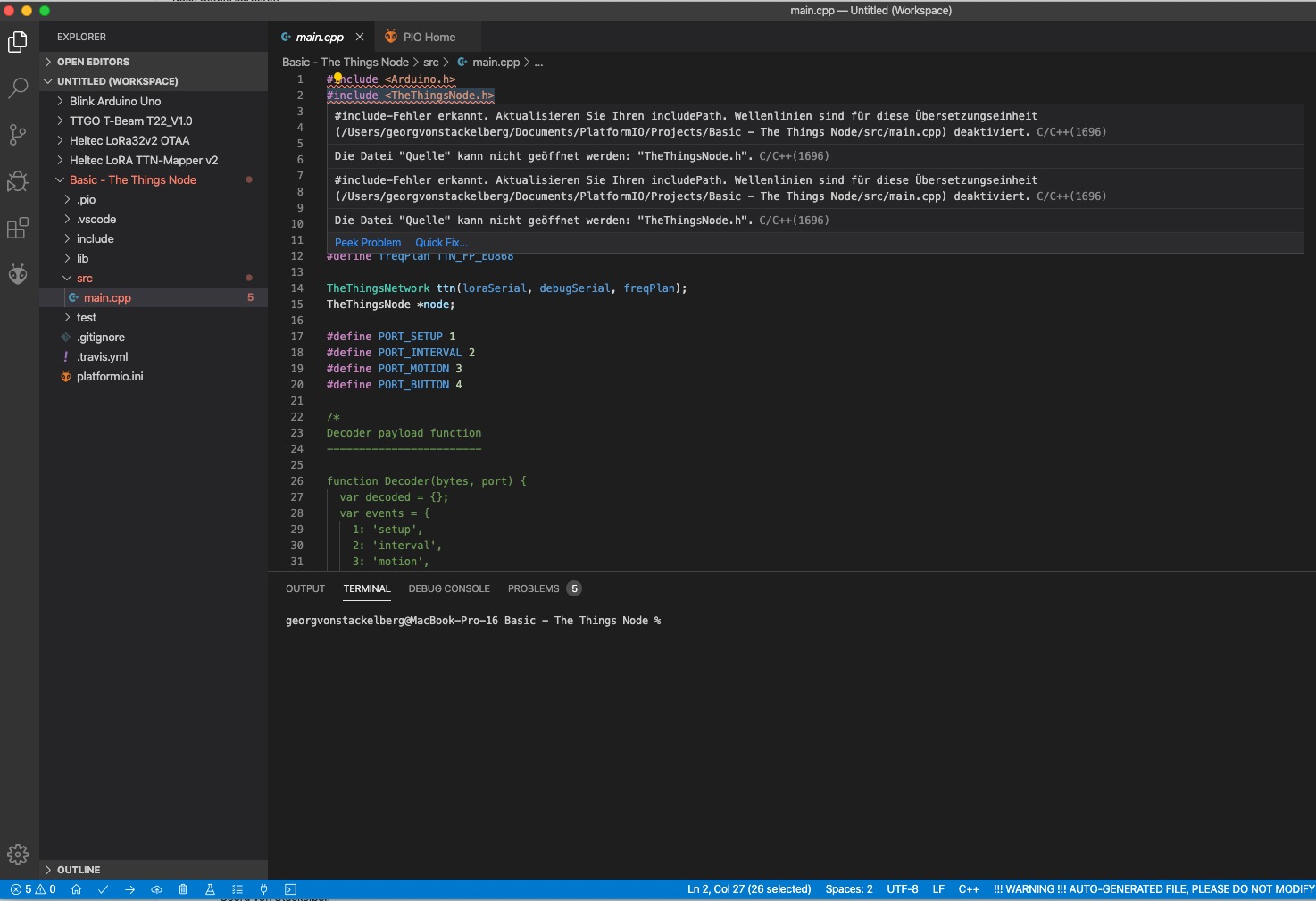This screenshot has width=1316, height=901.
Task: Open Source Control view
Action: [x=18, y=135]
